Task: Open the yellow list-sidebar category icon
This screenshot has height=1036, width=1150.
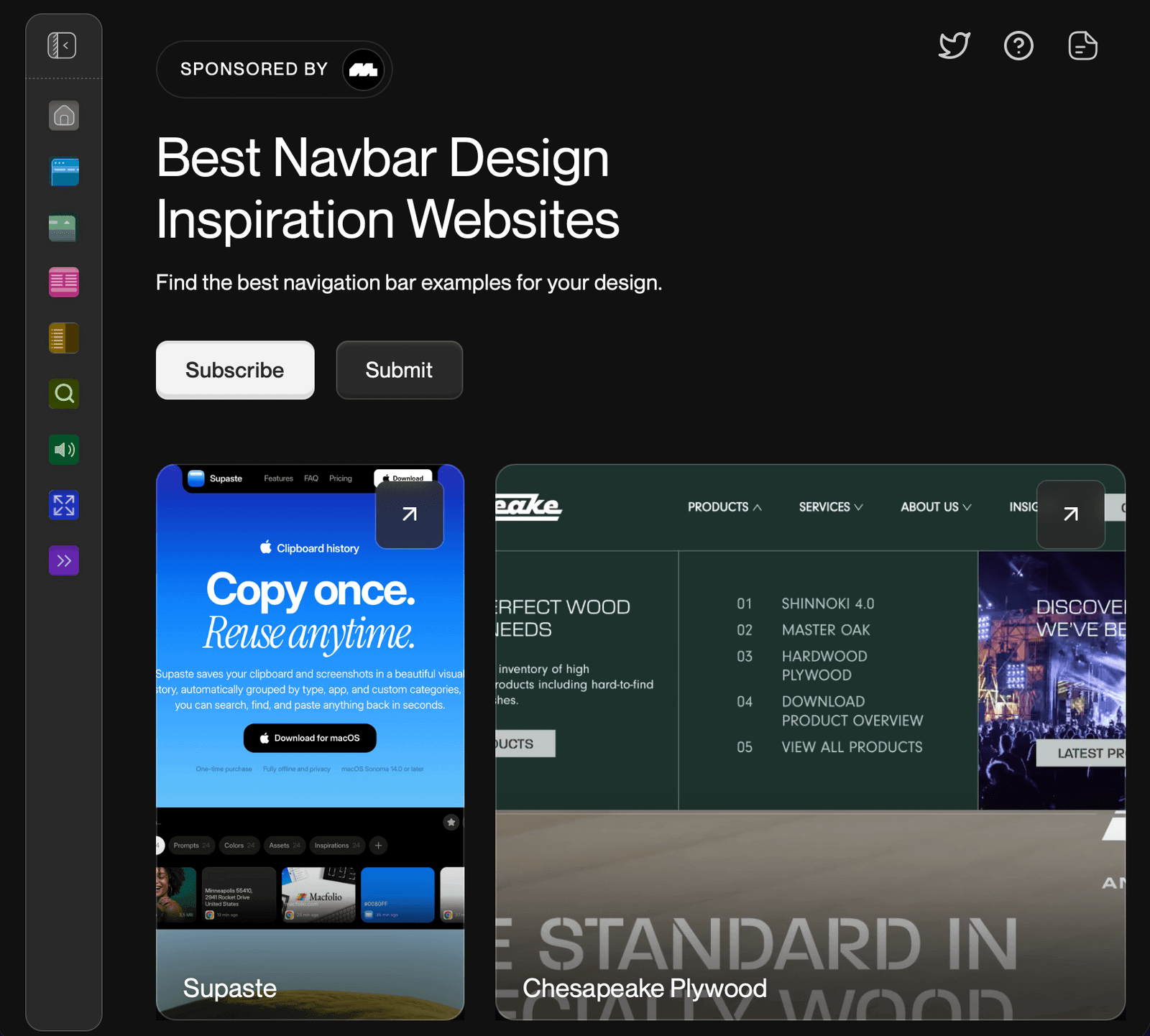Action: [64, 338]
